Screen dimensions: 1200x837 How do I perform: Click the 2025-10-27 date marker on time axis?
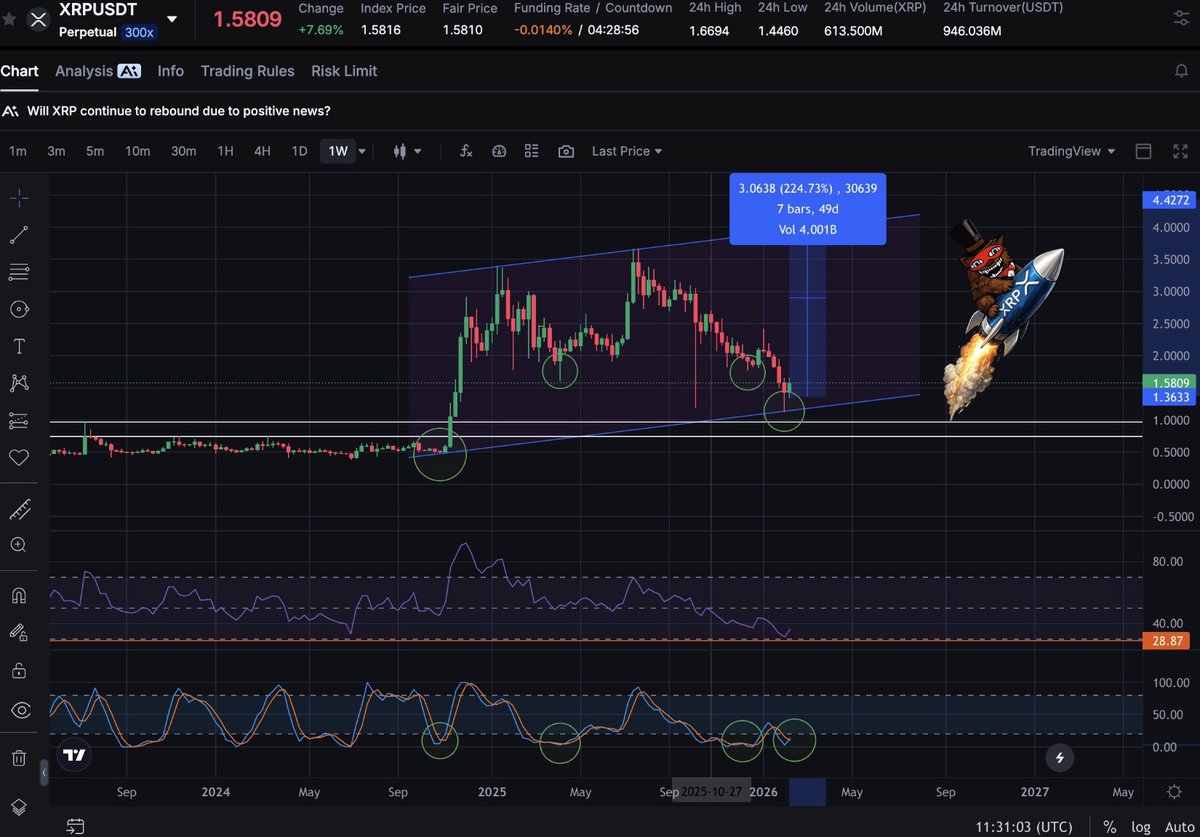tap(711, 792)
